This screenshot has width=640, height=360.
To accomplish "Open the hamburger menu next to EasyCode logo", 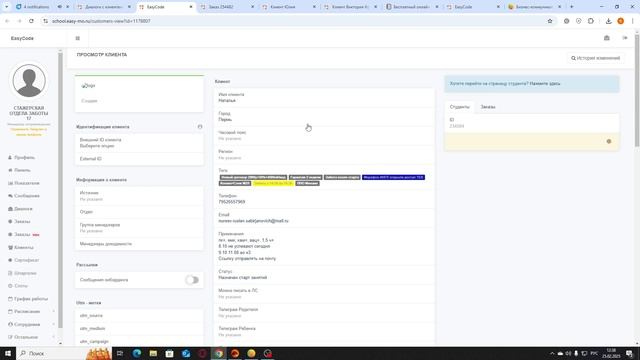I will (78, 38).
